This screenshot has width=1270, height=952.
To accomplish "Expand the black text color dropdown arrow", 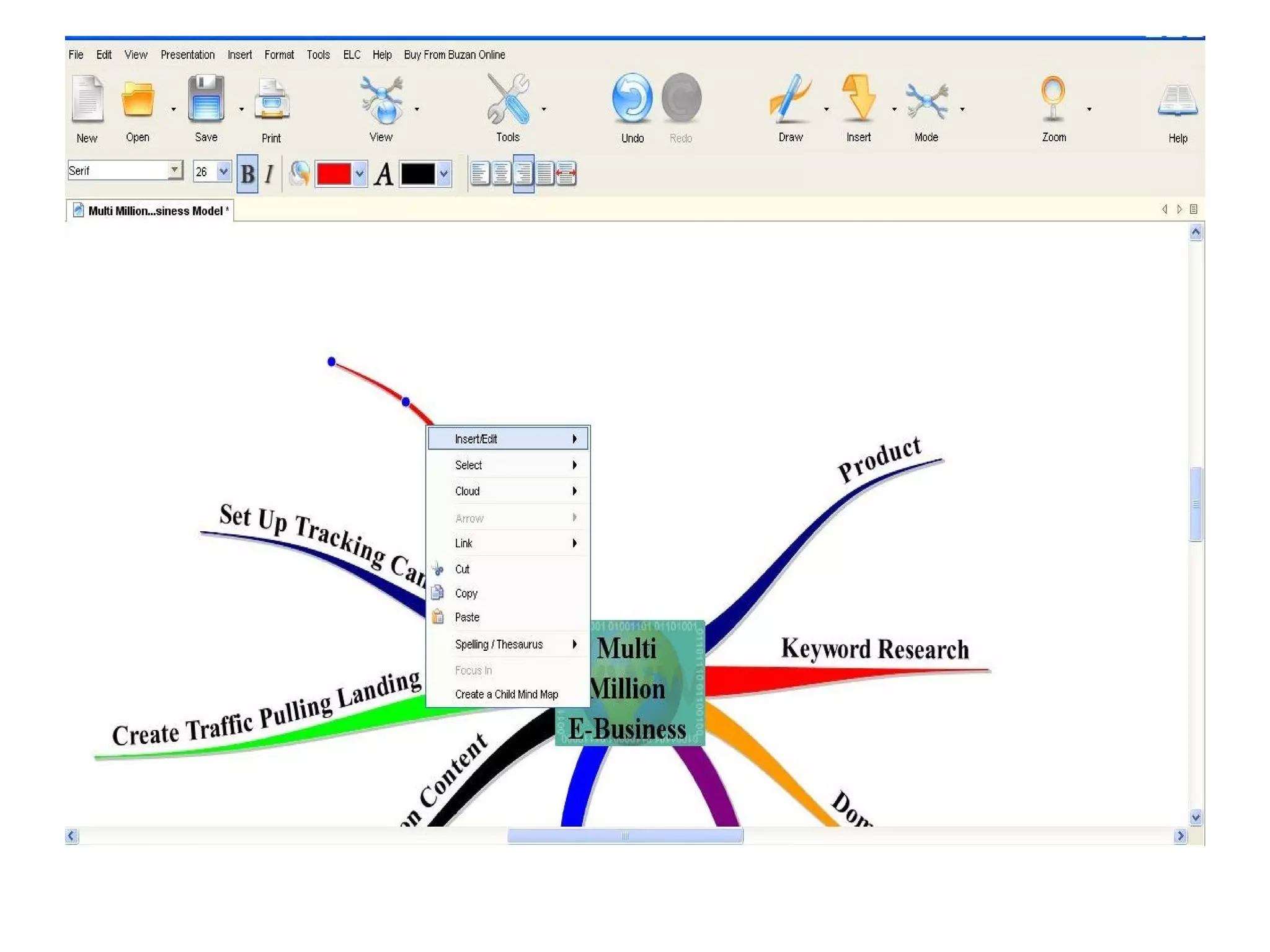I will [443, 174].
